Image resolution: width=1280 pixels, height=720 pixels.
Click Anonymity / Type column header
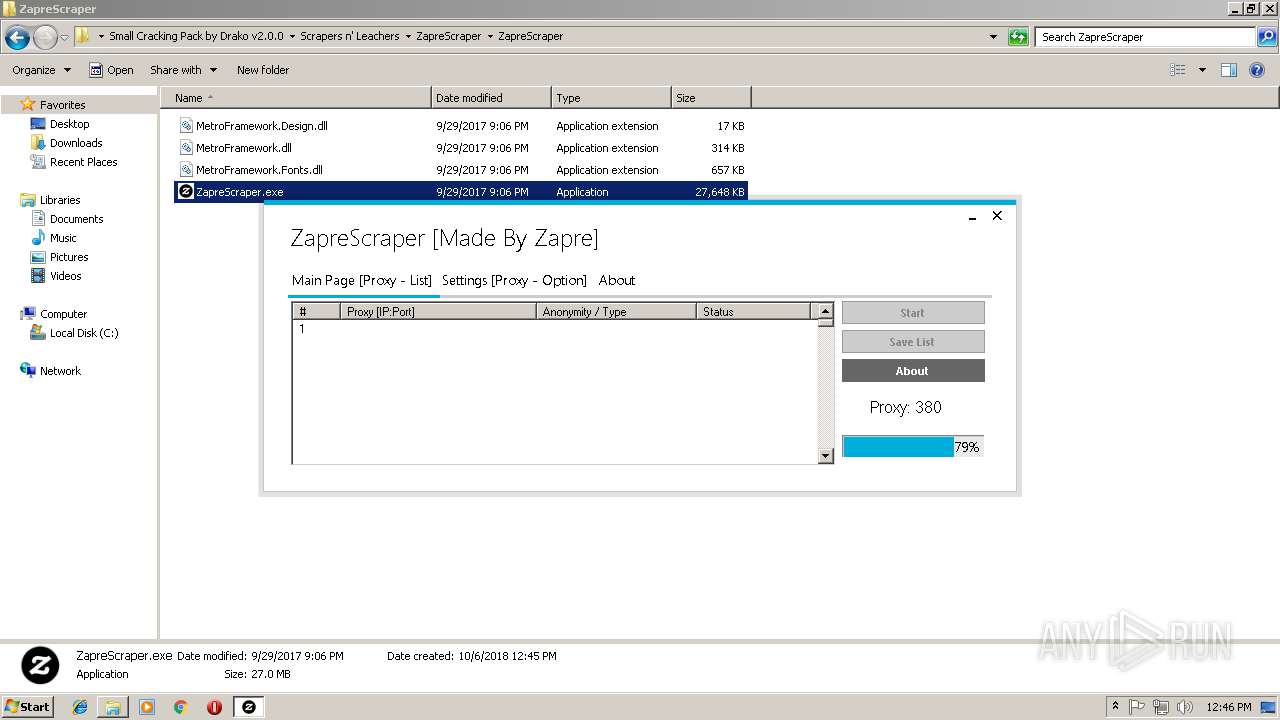click(616, 312)
